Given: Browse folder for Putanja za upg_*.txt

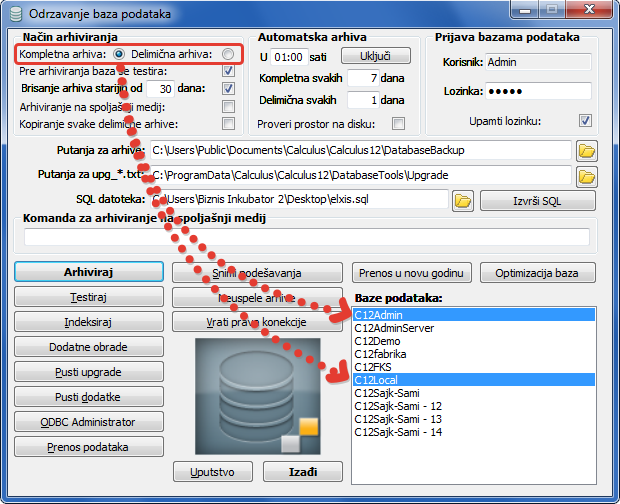Looking at the screenshot, I should [x=587, y=175].
